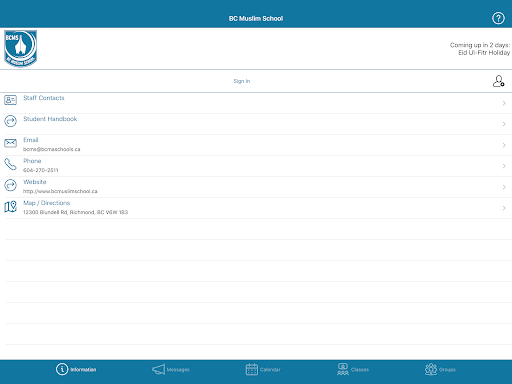Expand Staff Contacts row chevron

tap(504, 103)
